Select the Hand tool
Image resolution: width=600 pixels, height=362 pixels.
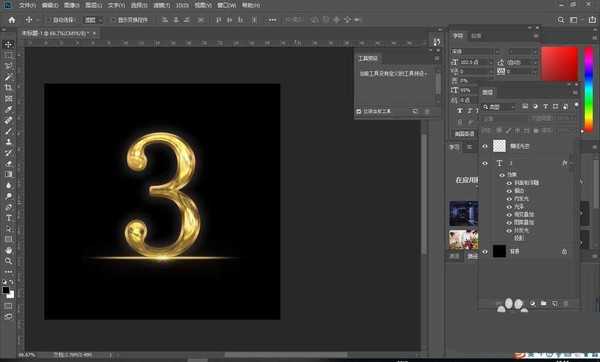(8, 250)
